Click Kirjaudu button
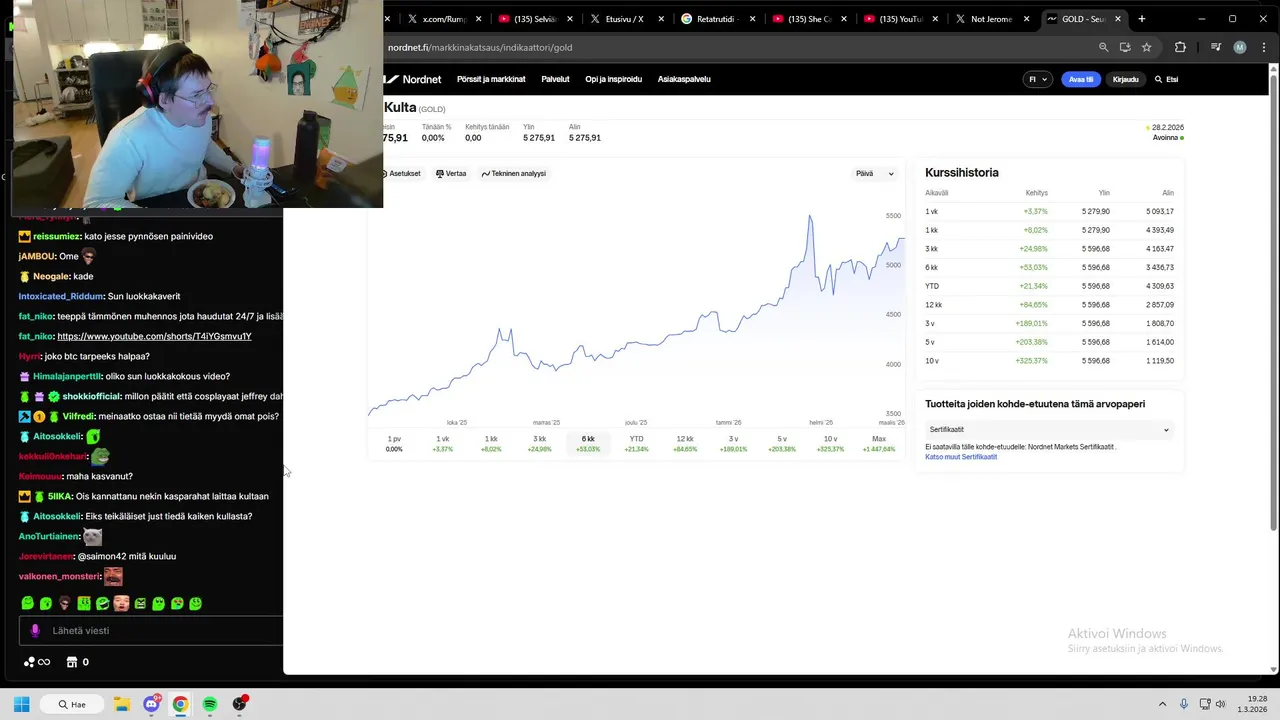Screen dimensions: 1280x720 1125,79
